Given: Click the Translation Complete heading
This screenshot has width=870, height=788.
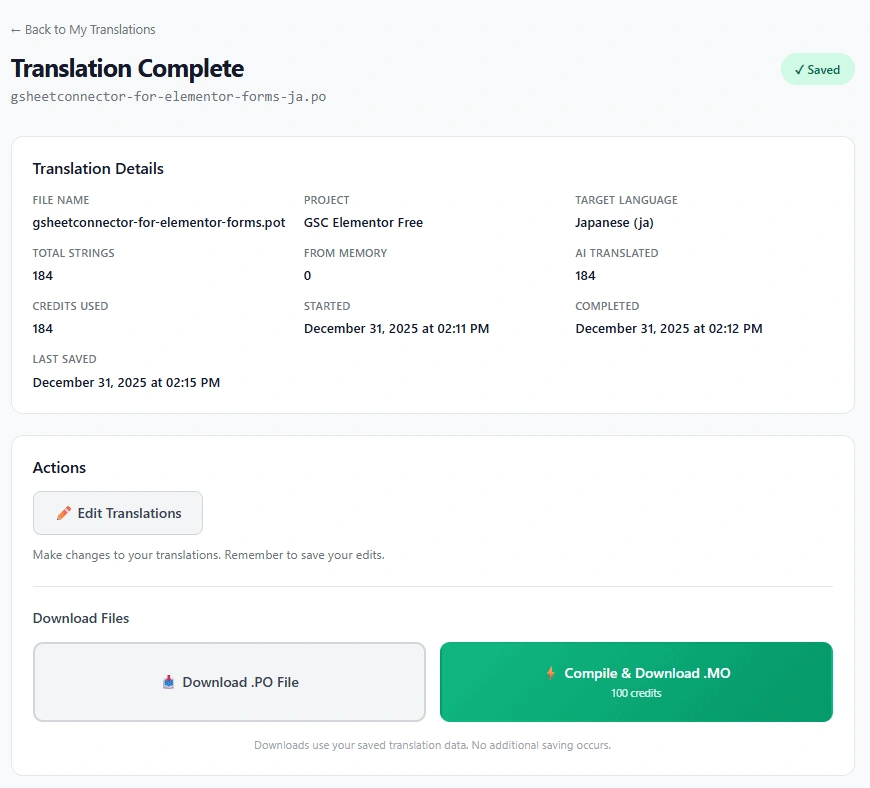Looking at the screenshot, I should pos(127,69).
